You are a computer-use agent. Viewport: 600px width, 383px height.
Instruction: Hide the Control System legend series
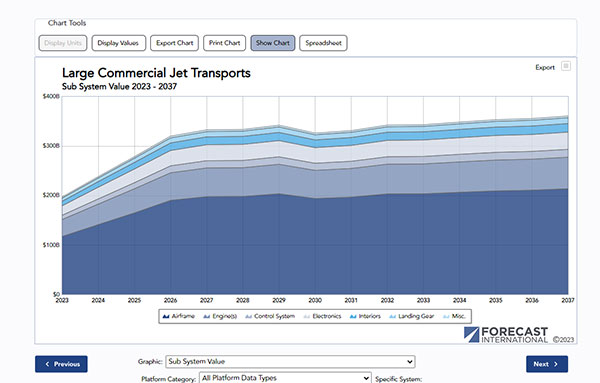coord(270,316)
